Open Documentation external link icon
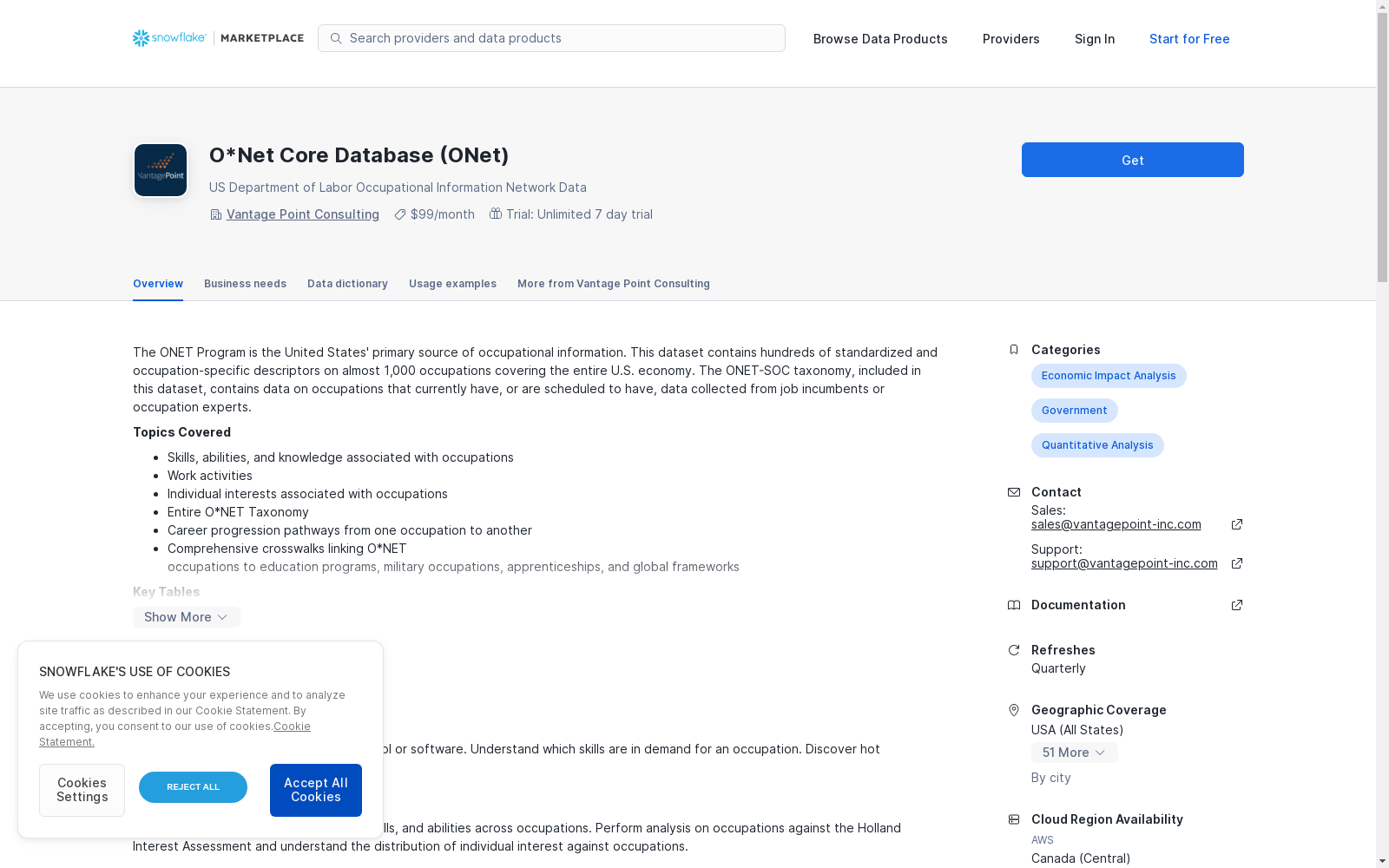 (1237, 605)
